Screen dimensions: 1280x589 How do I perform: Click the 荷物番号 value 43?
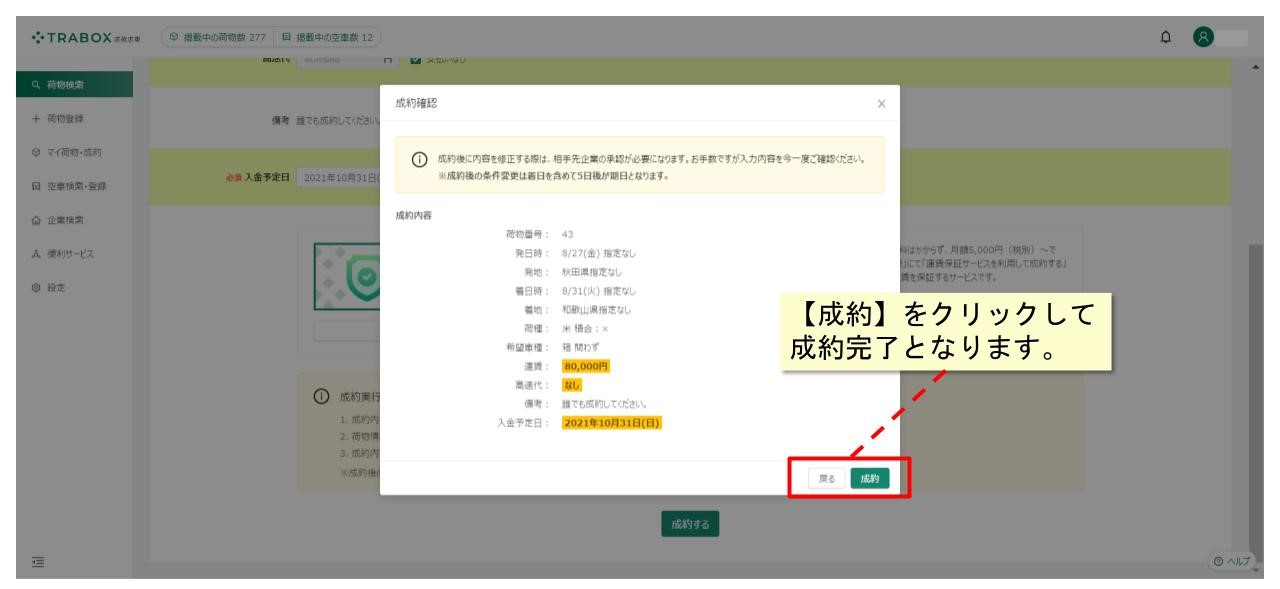coord(568,235)
